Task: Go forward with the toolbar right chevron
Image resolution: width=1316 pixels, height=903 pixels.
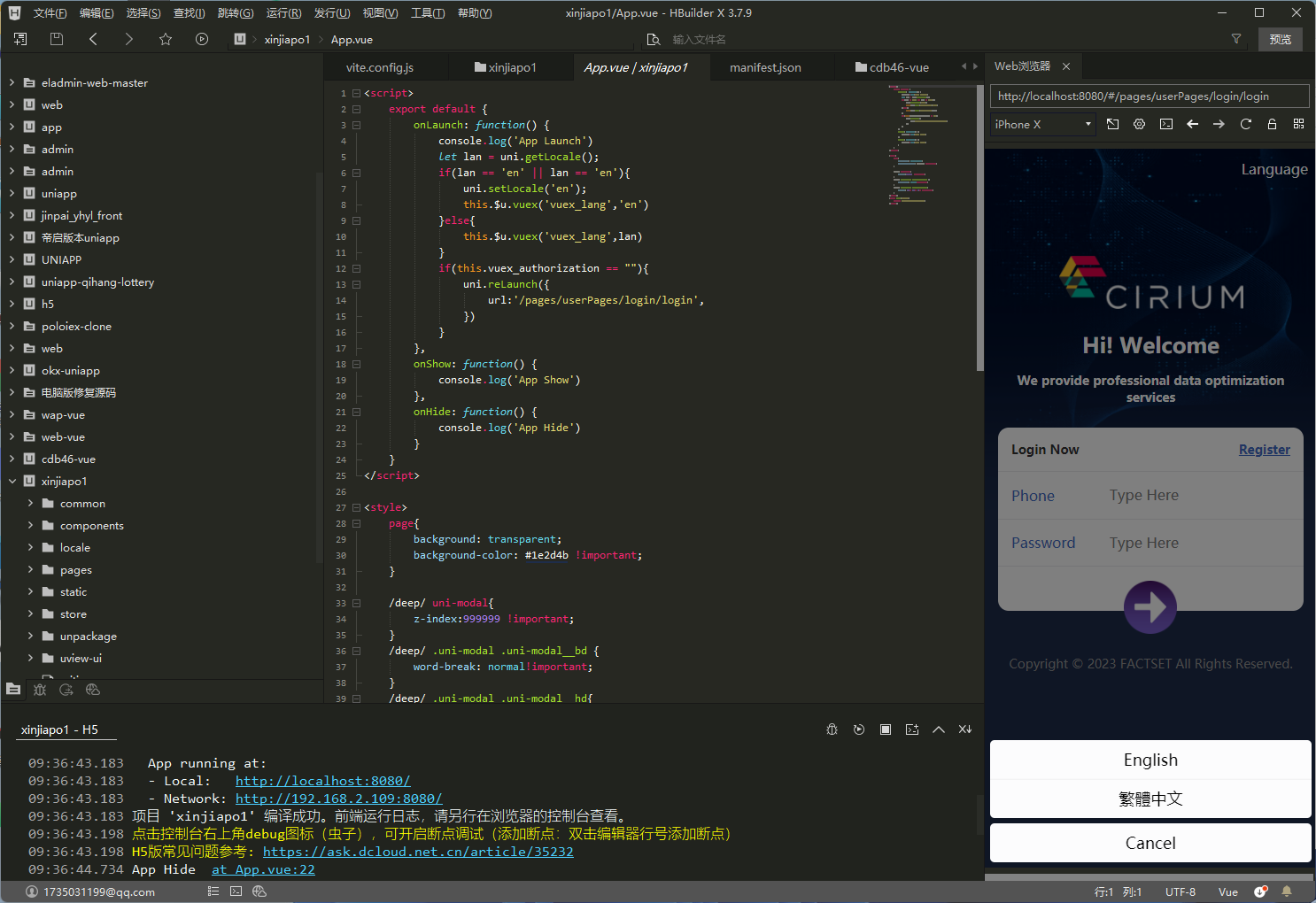Action: 129,39
